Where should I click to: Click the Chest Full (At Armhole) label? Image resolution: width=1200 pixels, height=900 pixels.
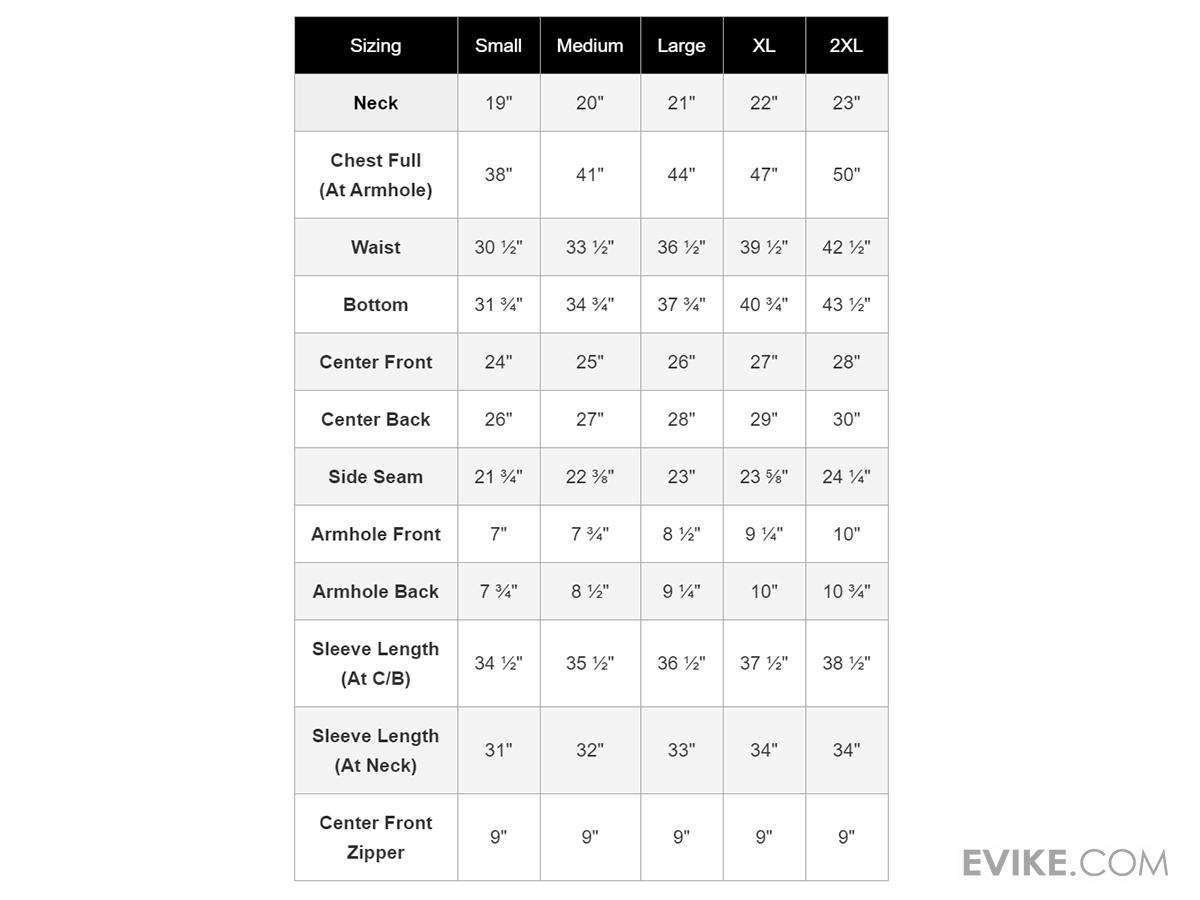[x=376, y=175]
